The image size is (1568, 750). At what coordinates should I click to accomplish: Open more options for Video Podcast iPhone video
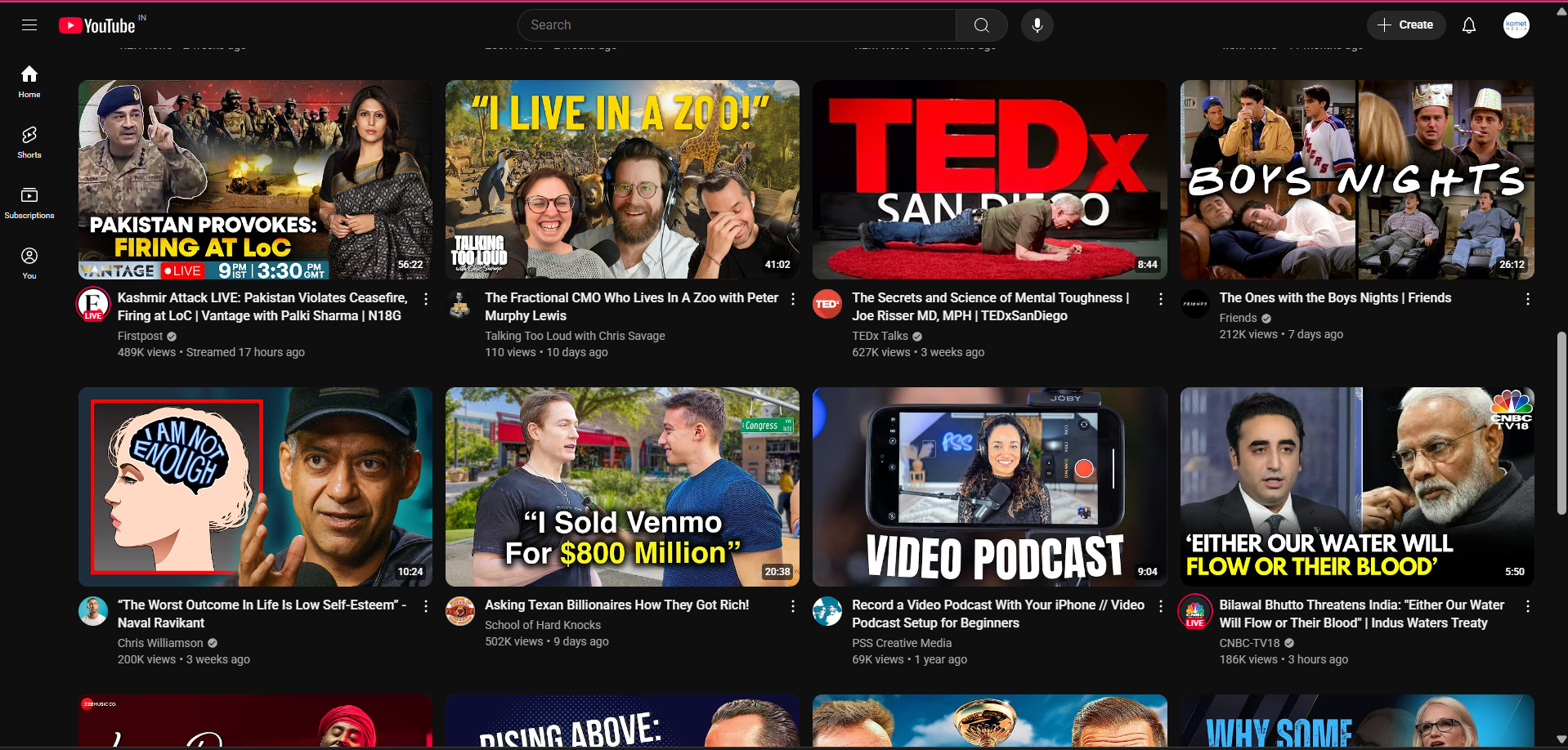(1160, 606)
